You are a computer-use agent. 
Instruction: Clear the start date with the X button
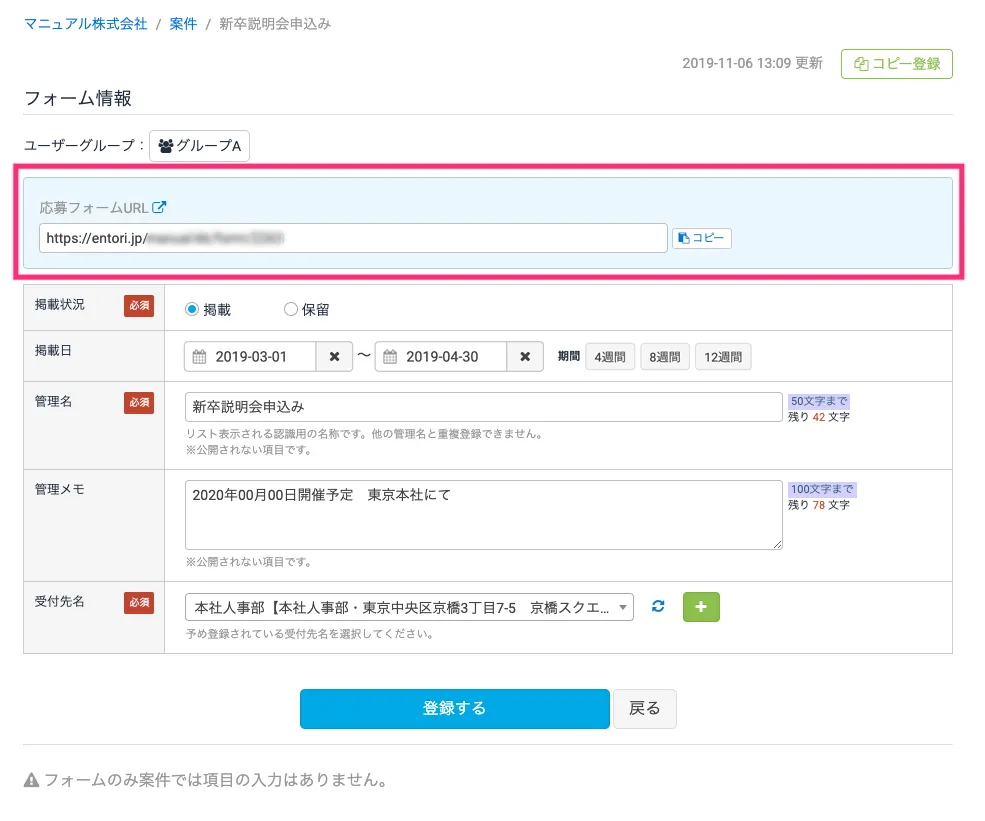(x=334, y=357)
